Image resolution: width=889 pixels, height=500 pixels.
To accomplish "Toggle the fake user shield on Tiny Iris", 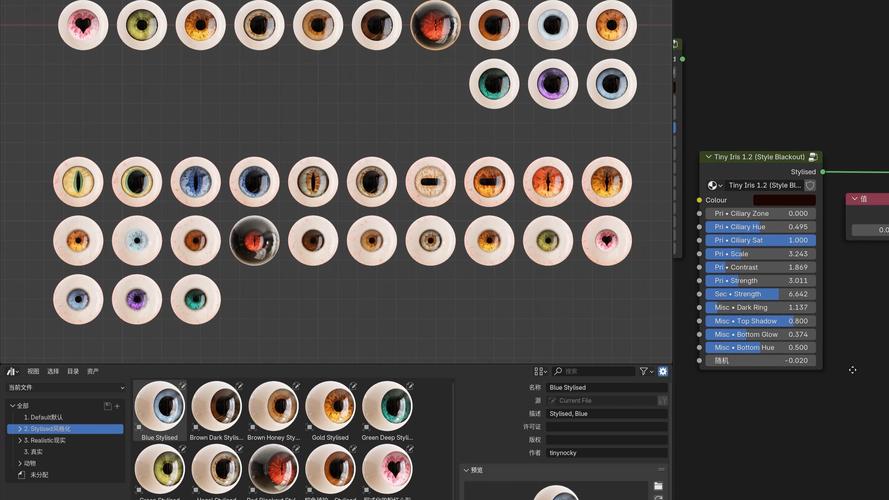I will click(x=810, y=185).
